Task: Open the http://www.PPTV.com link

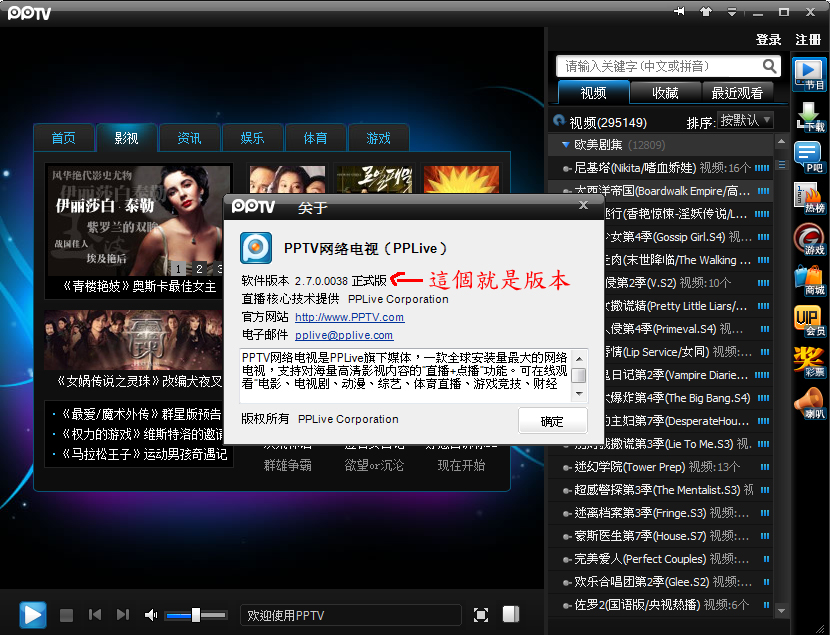Action: [x=349, y=317]
